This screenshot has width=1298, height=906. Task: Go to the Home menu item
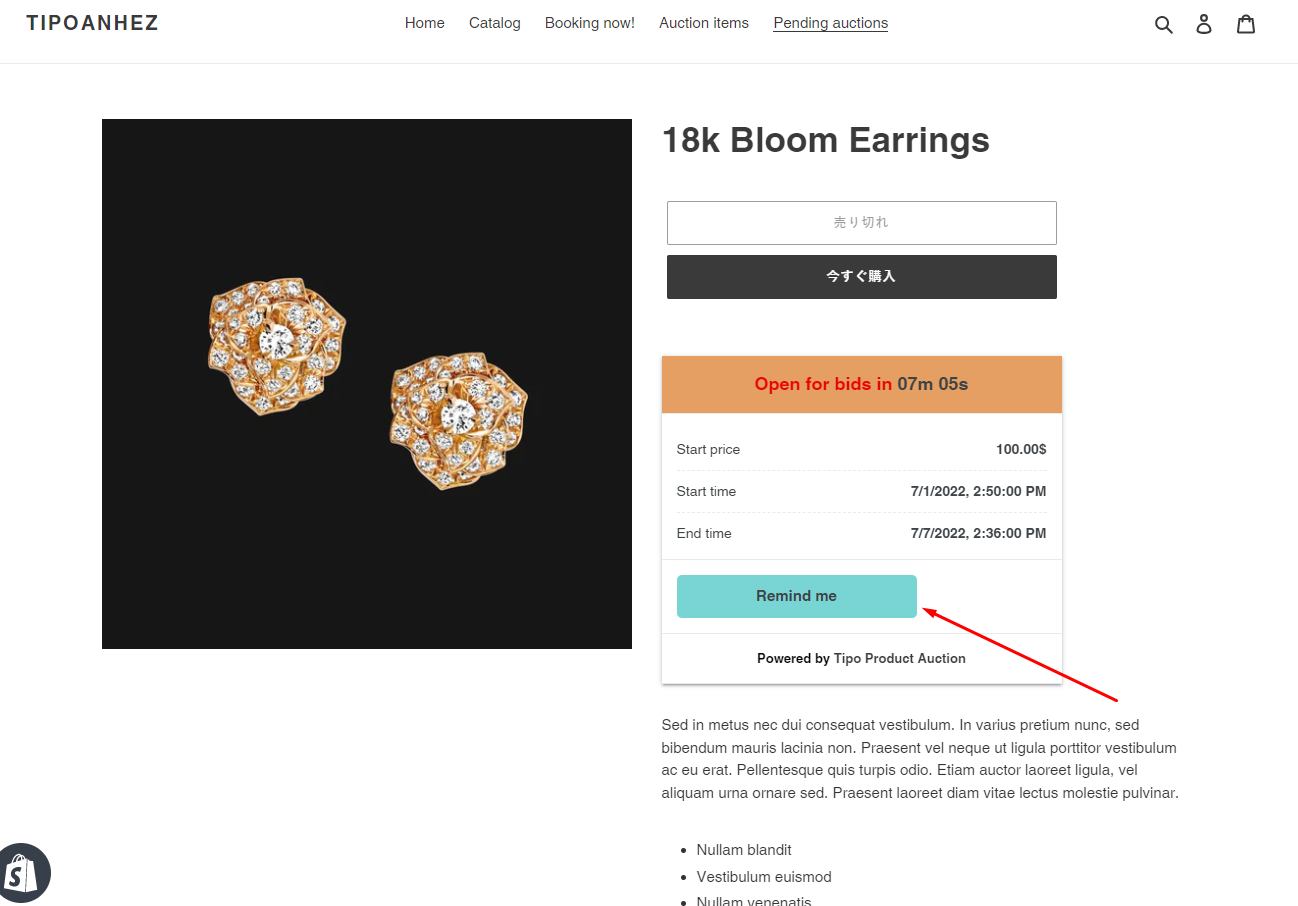(x=424, y=23)
